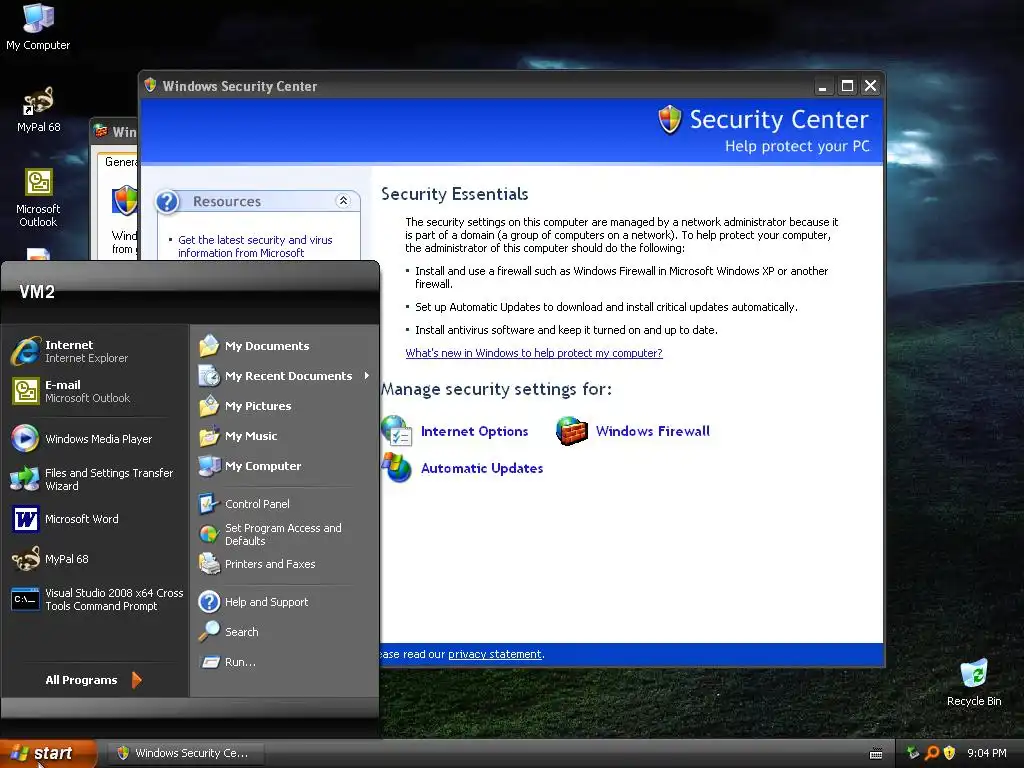The image size is (1024, 768).
Task: Click Manage security settings for heading
Action: pos(496,389)
